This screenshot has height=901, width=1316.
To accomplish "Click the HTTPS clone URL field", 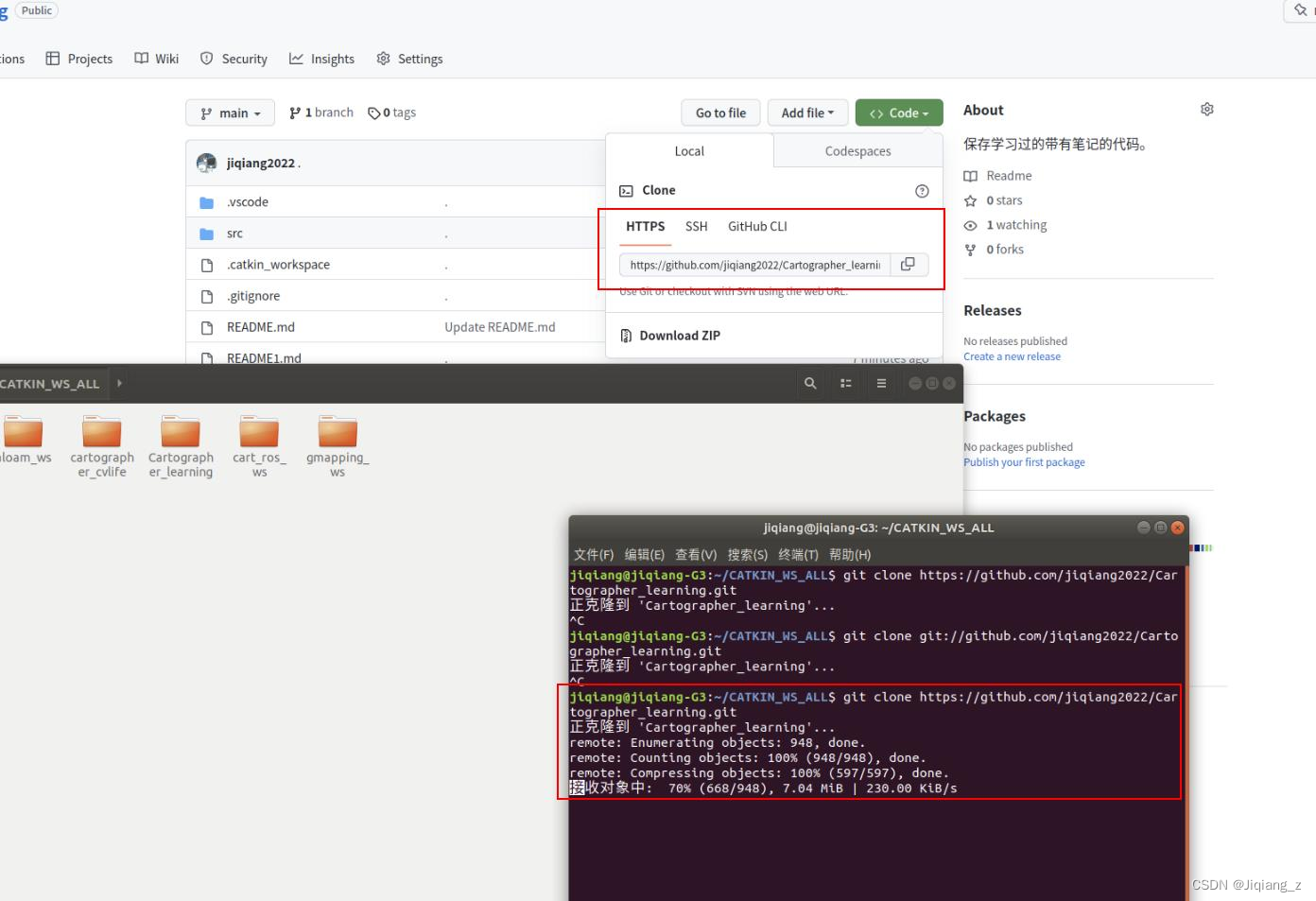I will pos(753,265).
